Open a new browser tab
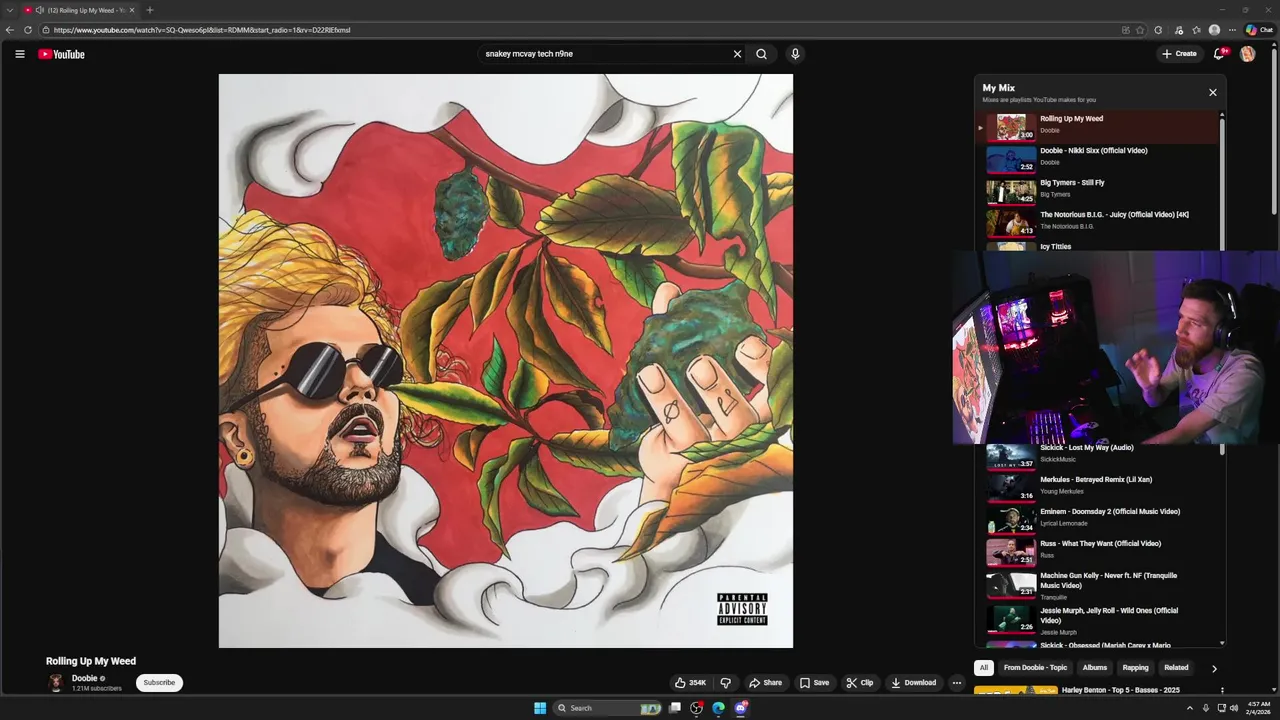 (150, 10)
